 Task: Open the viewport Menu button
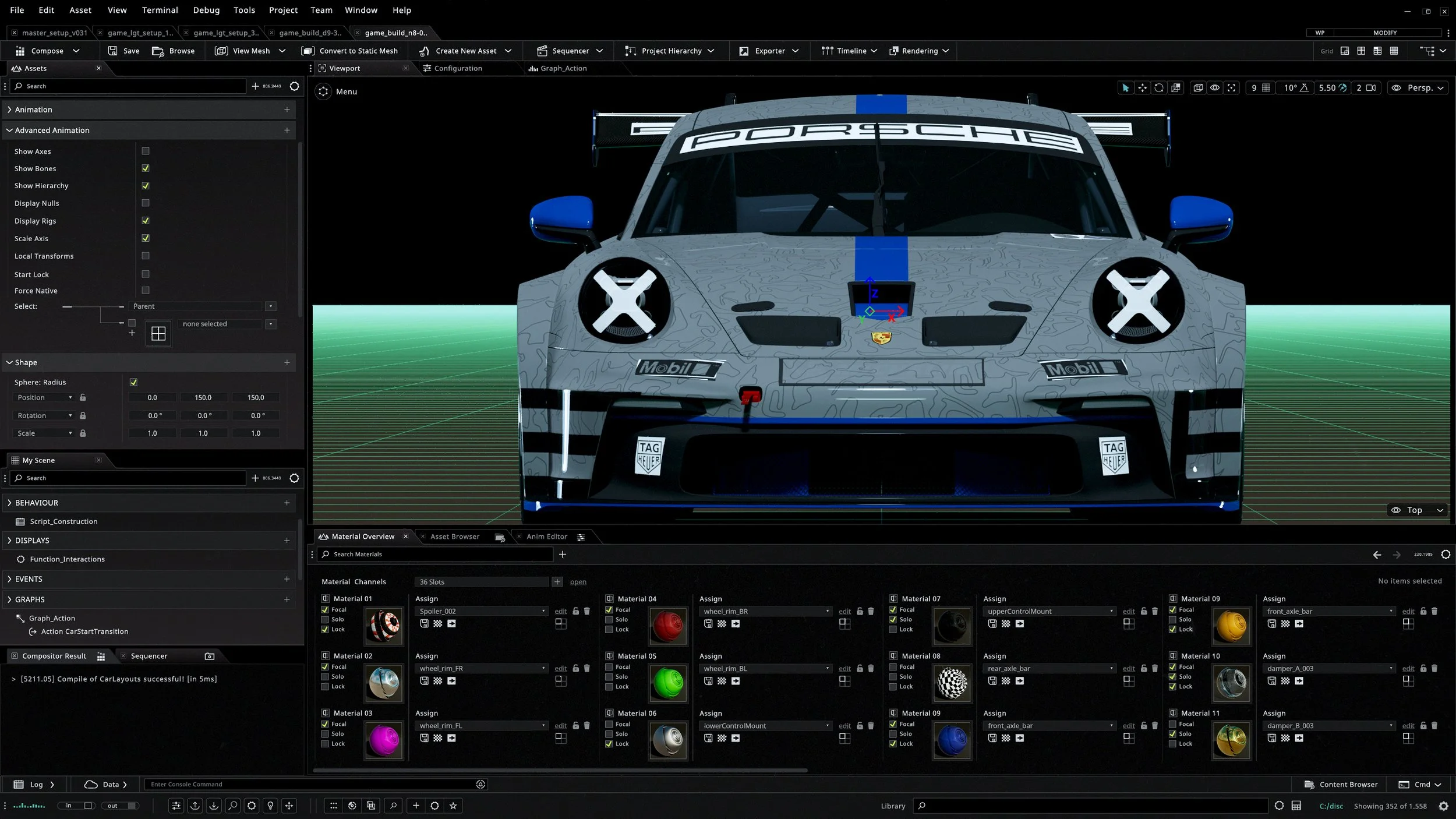(337, 91)
